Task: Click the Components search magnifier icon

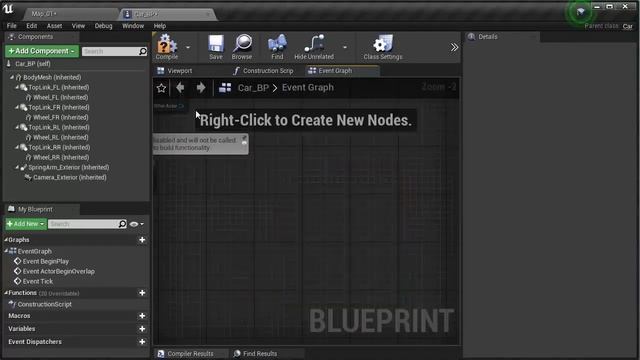Action: click(x=142, y=51)
